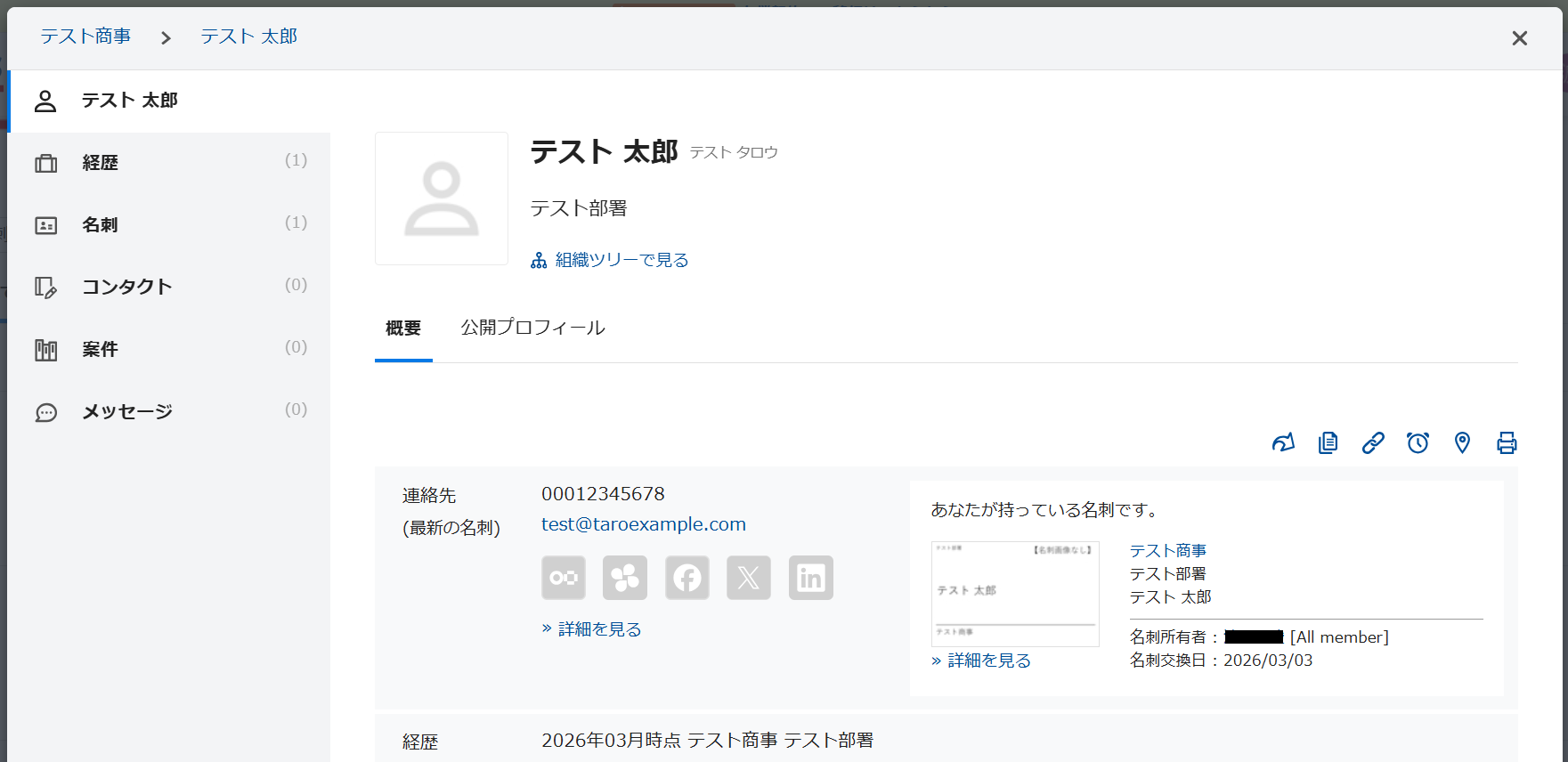
Task: Click the copy document icon
Action: coord(1328,442)
